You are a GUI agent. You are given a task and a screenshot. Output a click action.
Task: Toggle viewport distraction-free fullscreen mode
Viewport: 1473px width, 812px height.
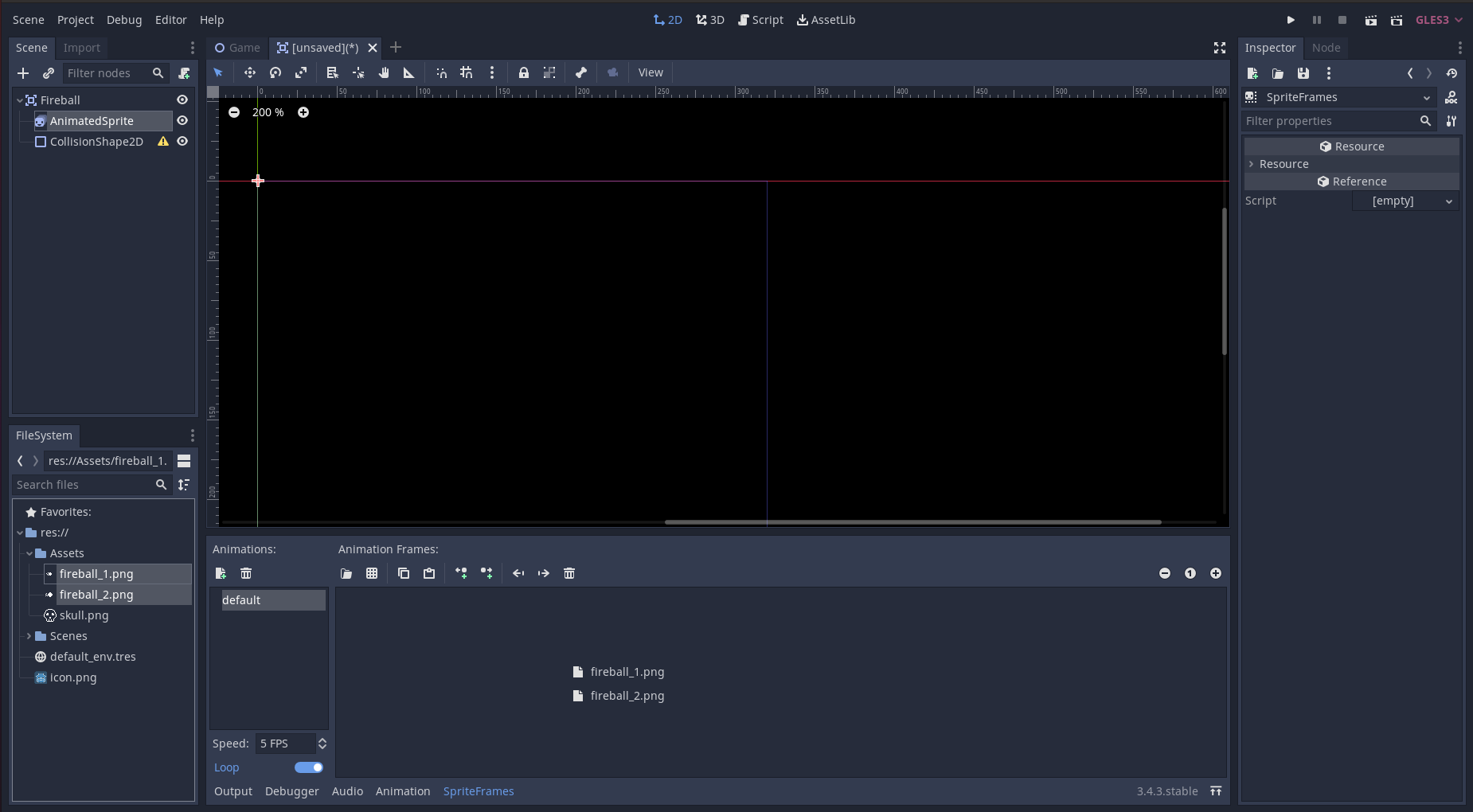click(x=1220, y=48)
